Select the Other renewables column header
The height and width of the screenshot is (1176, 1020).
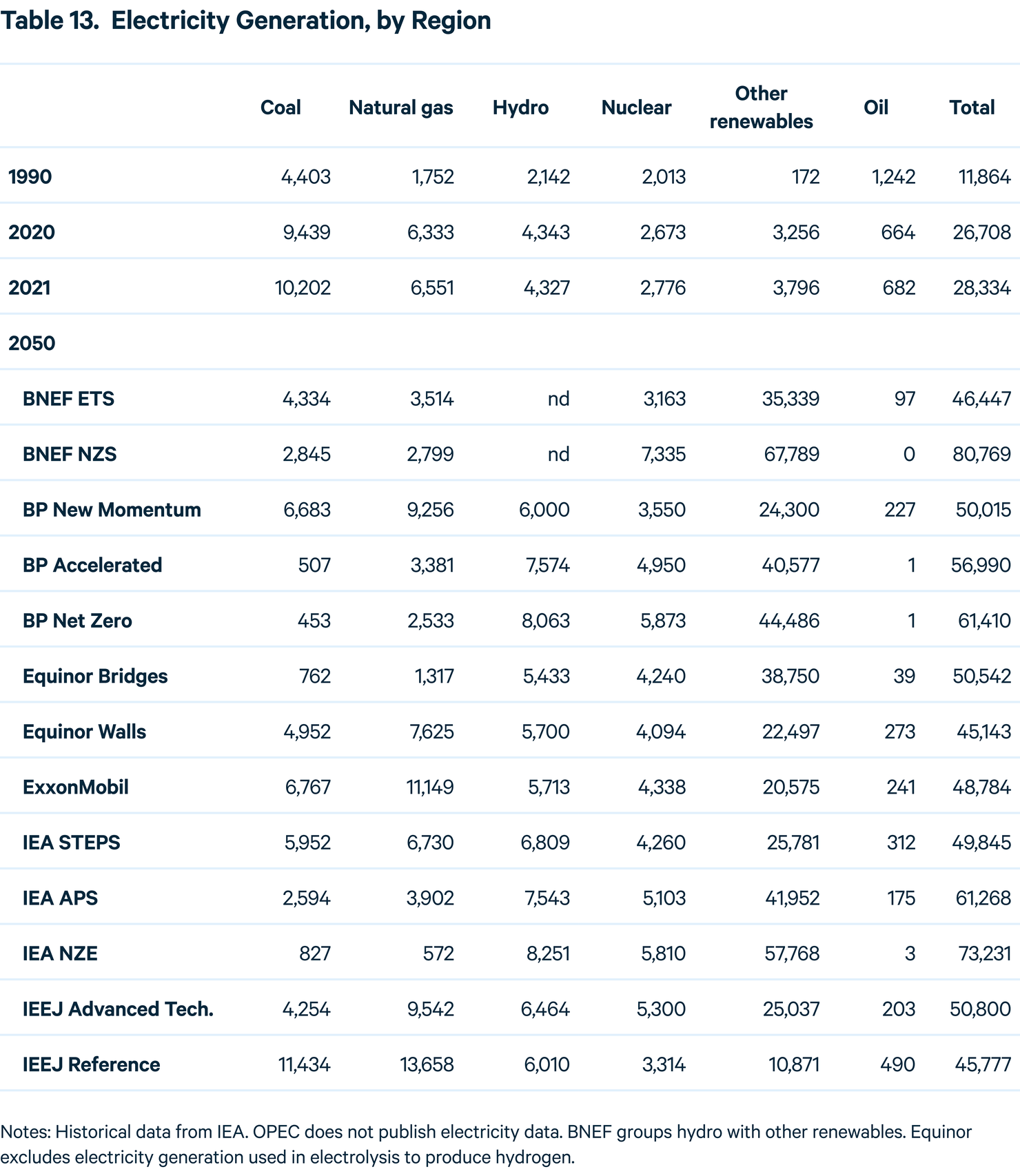pos(761,107)
